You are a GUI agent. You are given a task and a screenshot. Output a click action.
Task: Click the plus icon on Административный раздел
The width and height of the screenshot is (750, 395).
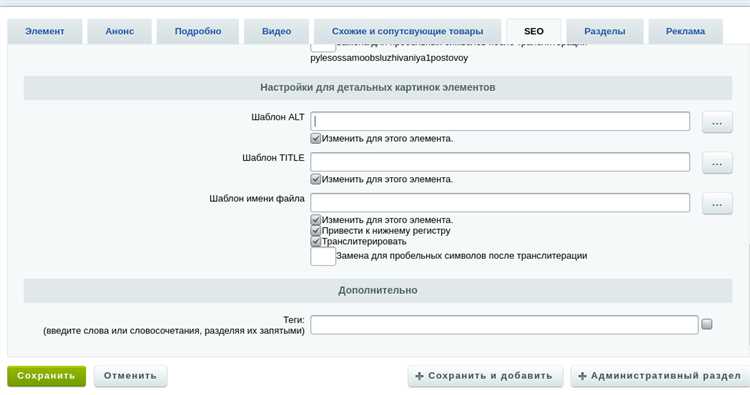[582, 376]
